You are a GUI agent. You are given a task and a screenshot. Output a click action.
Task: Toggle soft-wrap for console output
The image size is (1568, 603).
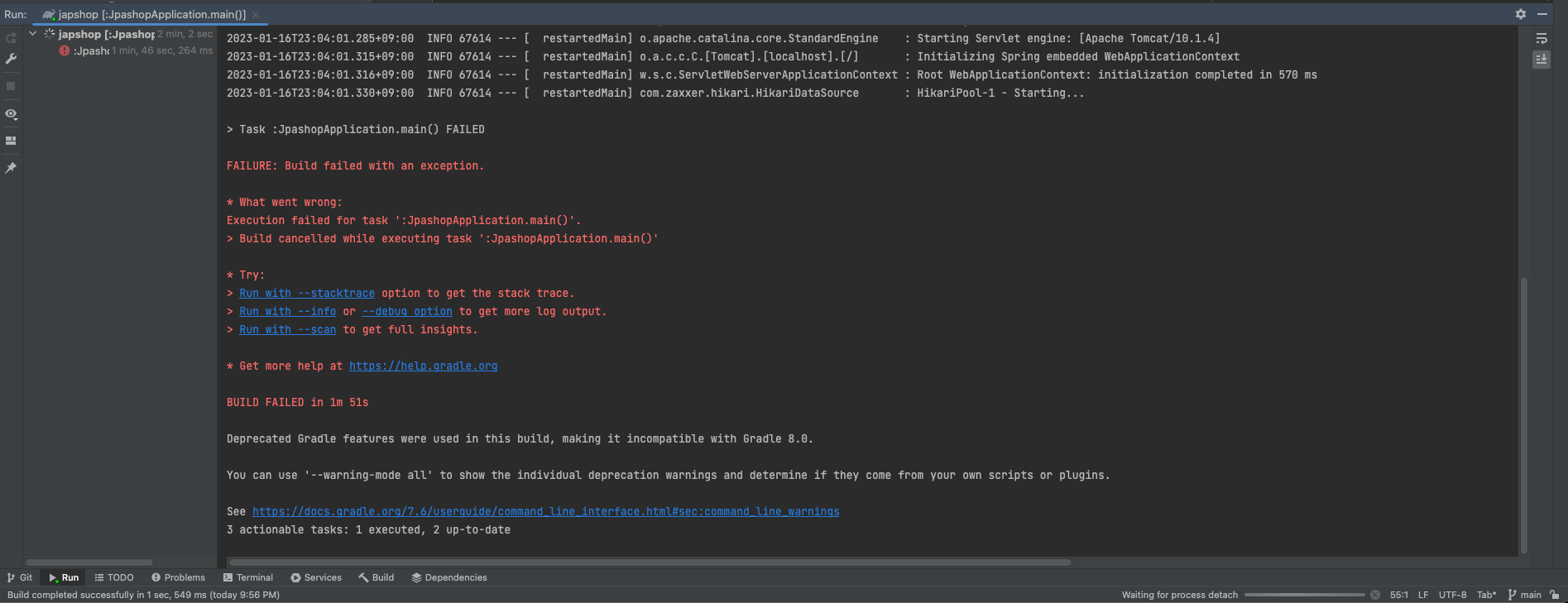coord(1542,39)
